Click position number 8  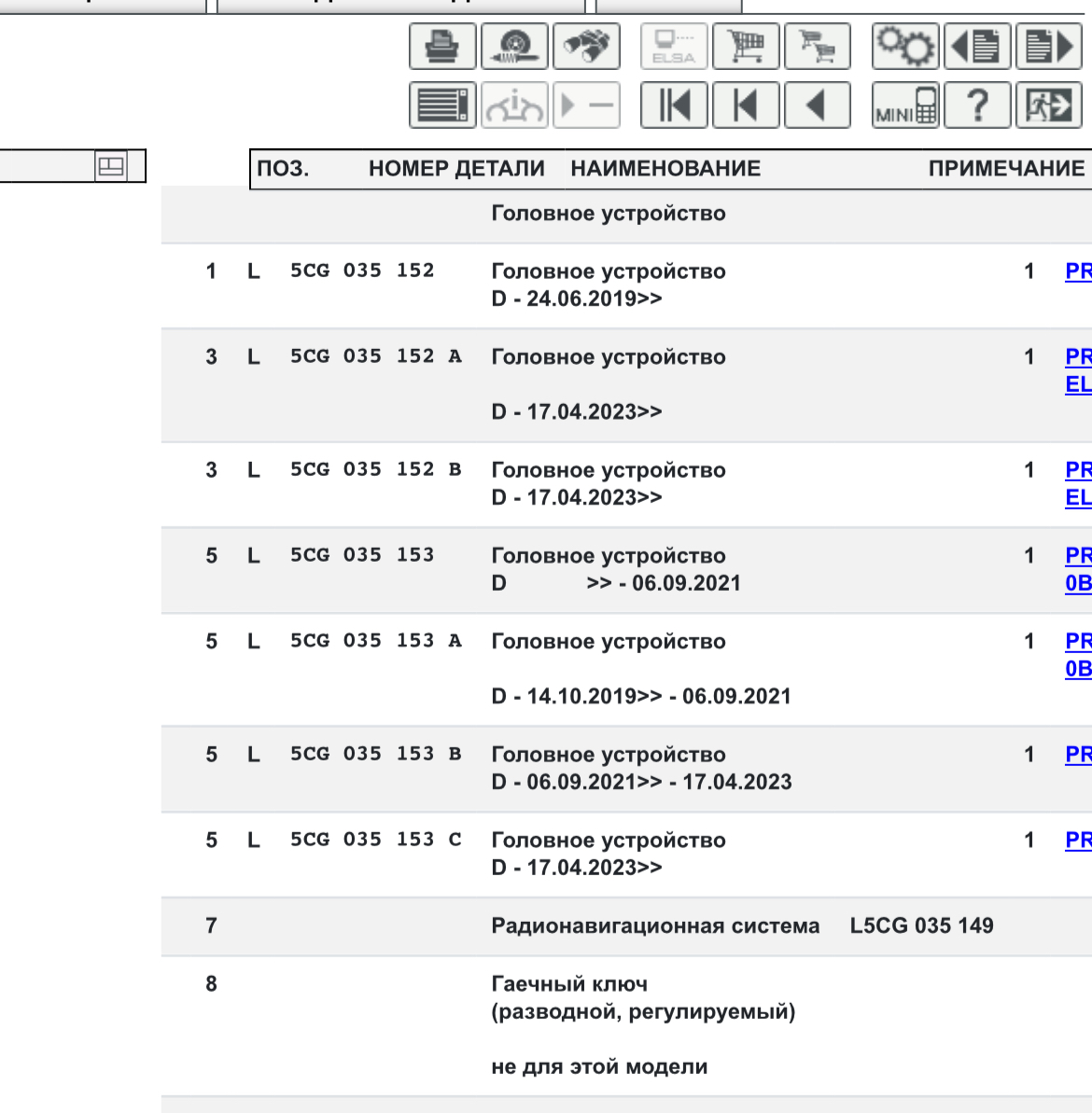click(x=211, y=984)
